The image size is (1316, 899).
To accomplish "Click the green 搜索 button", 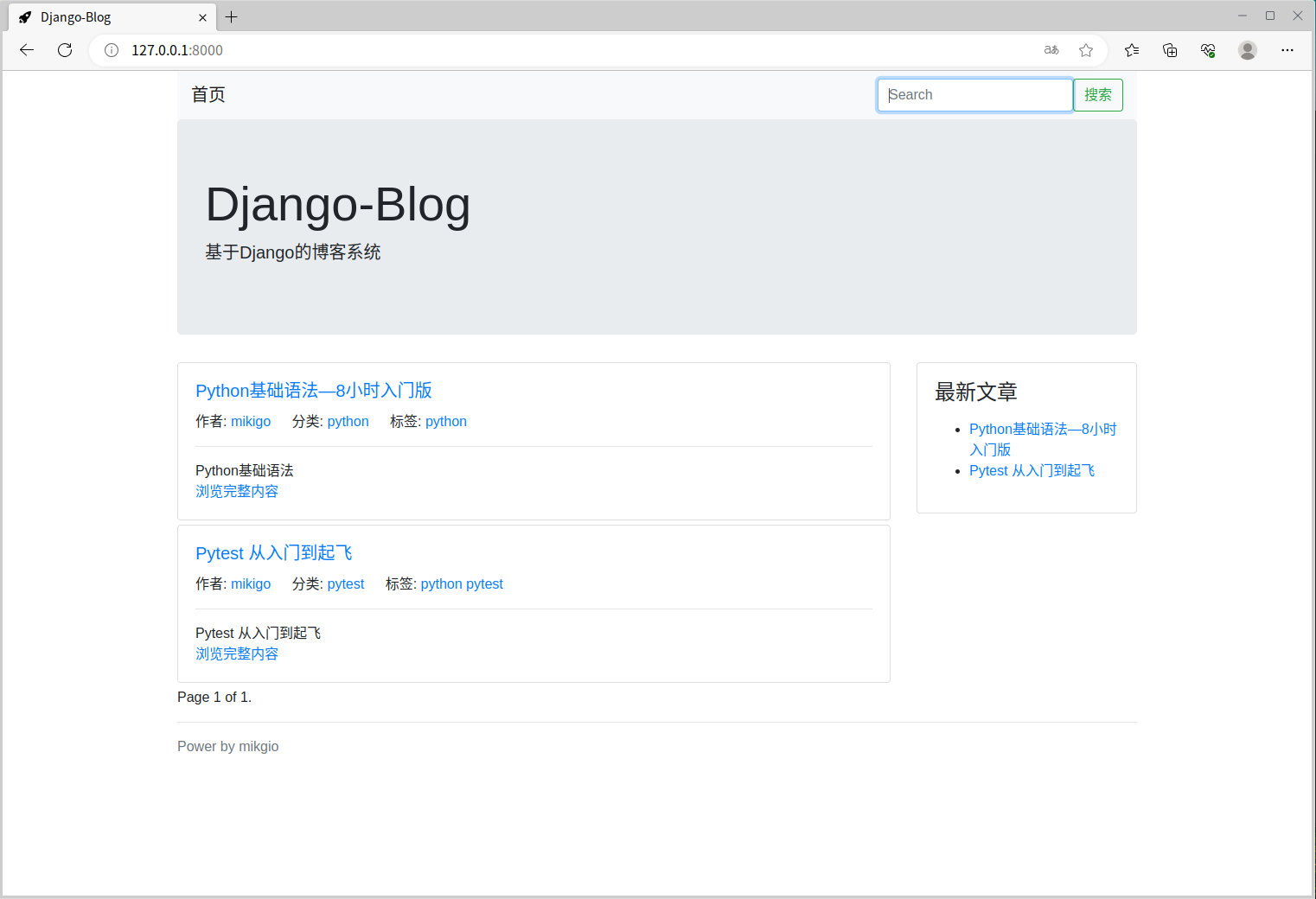I will click(1098, 95).
